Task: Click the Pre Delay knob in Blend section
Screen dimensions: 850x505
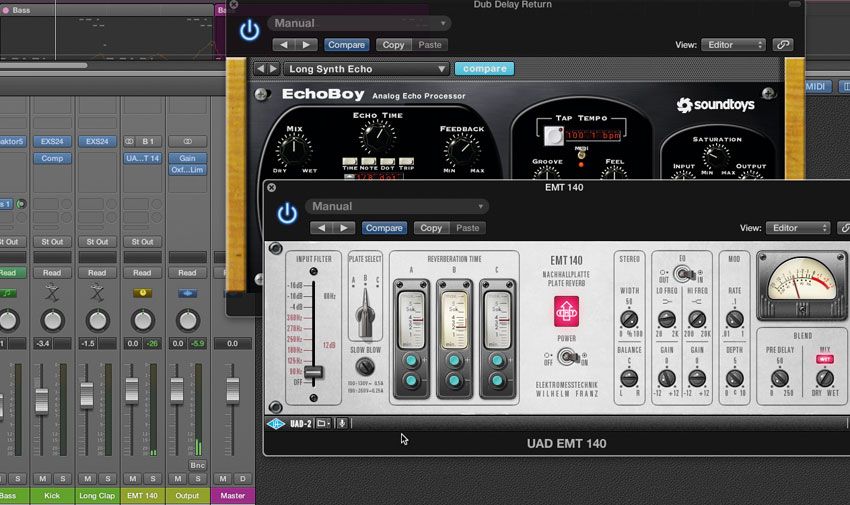Action: [x=780, y=378]
